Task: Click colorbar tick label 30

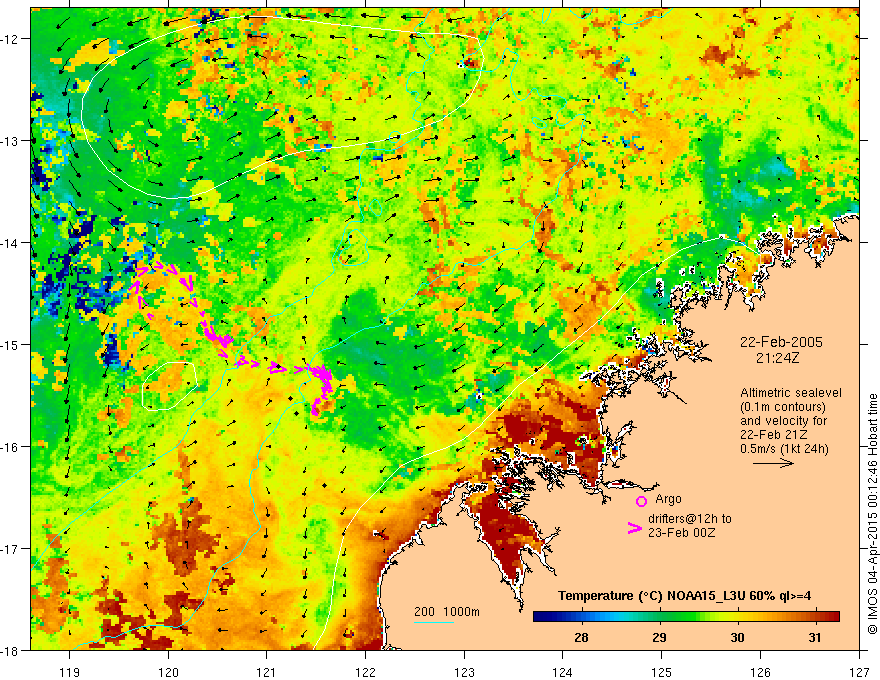Action: point(737,637)
